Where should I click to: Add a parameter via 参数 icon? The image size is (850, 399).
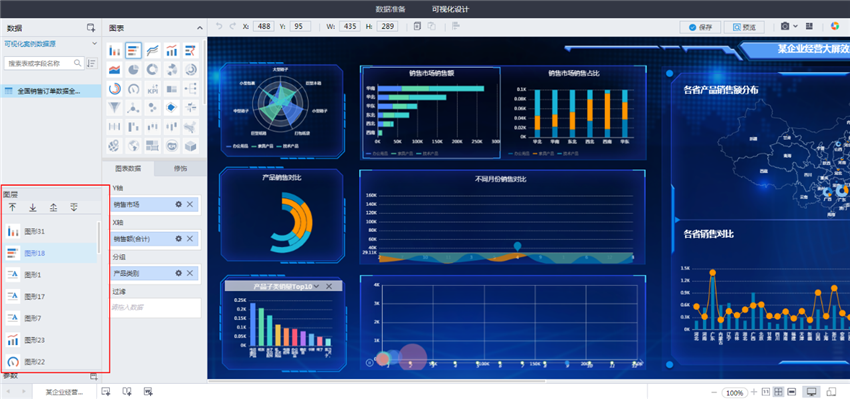coord(93,376)
